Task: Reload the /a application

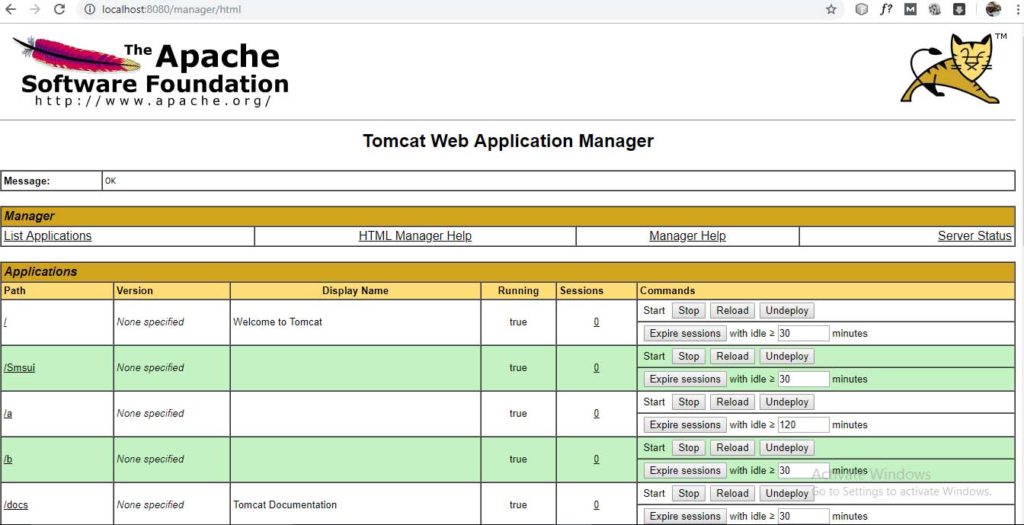Action: (732, 402)
